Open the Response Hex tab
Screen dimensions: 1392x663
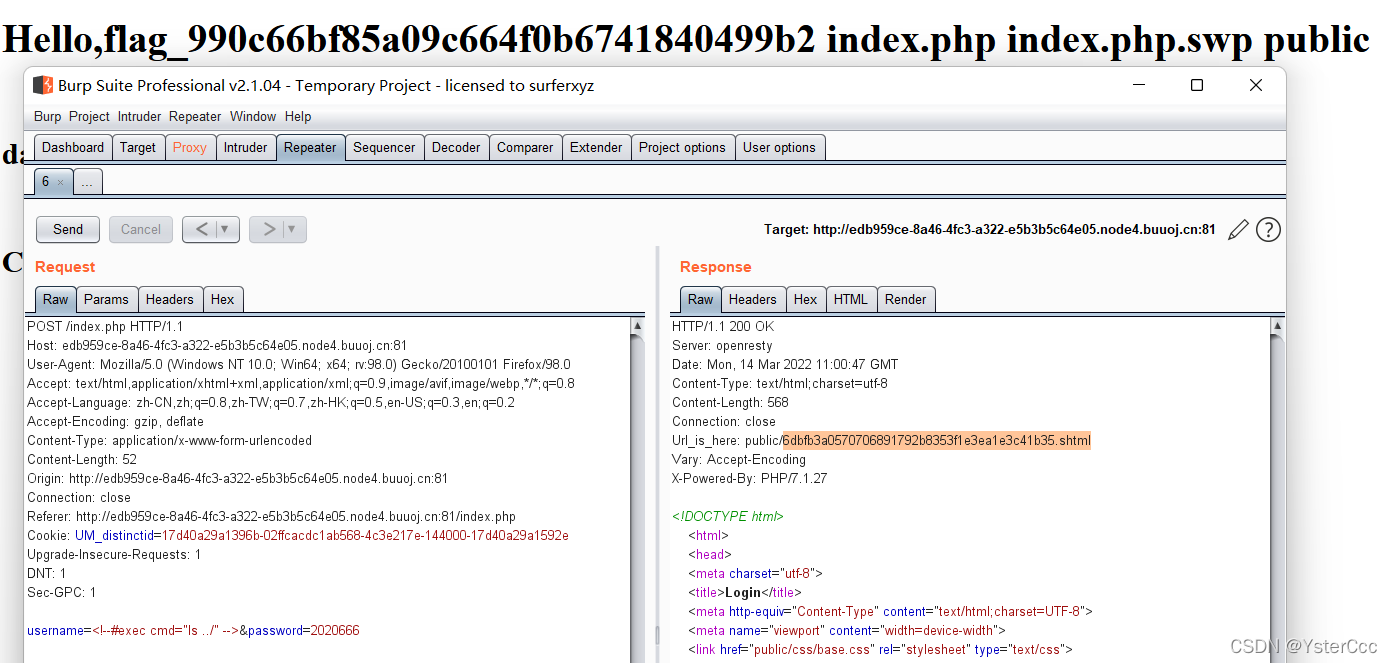[806, 299]
